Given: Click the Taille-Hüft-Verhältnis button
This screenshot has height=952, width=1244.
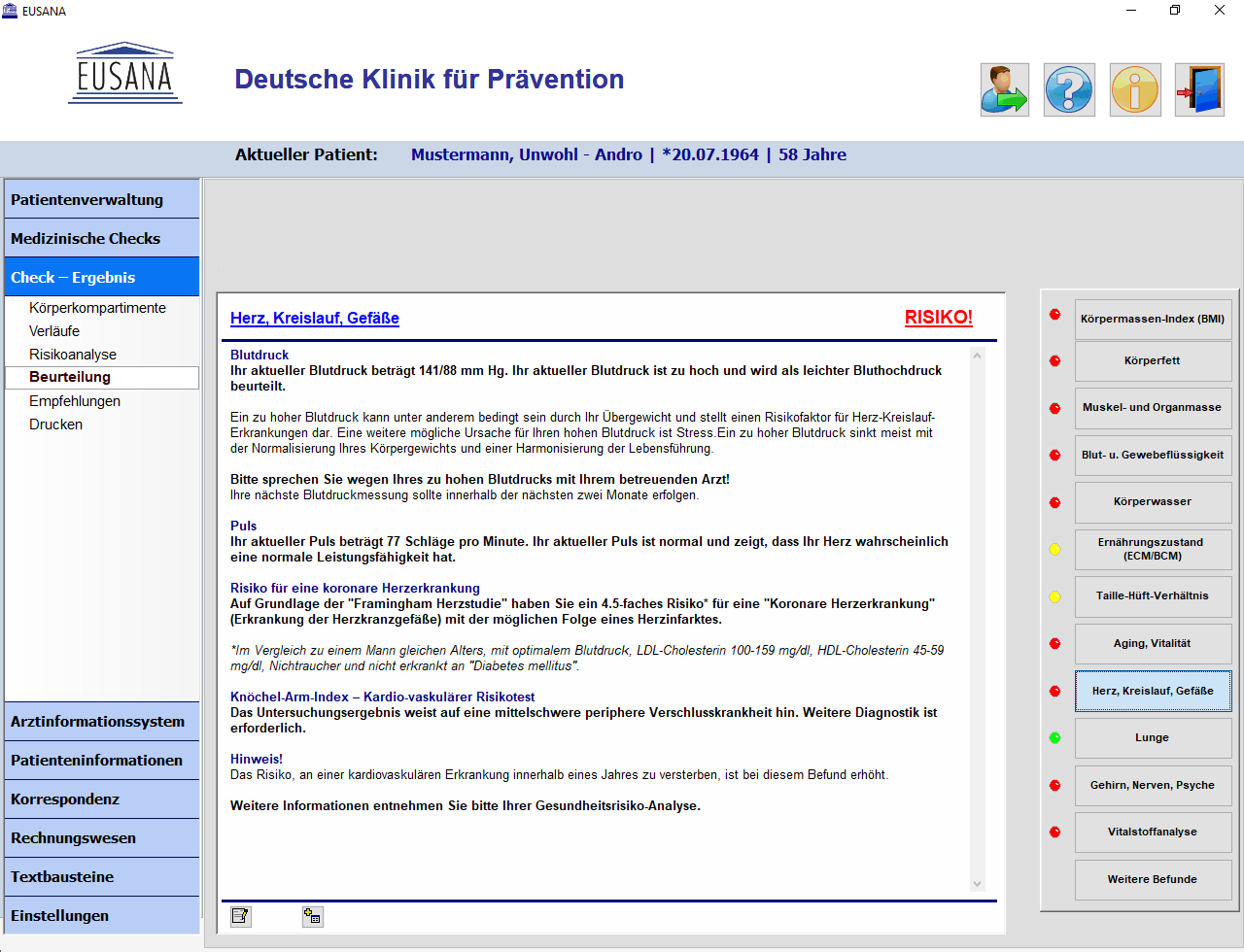Looking at the screenshot, I should click(1153, 596).
